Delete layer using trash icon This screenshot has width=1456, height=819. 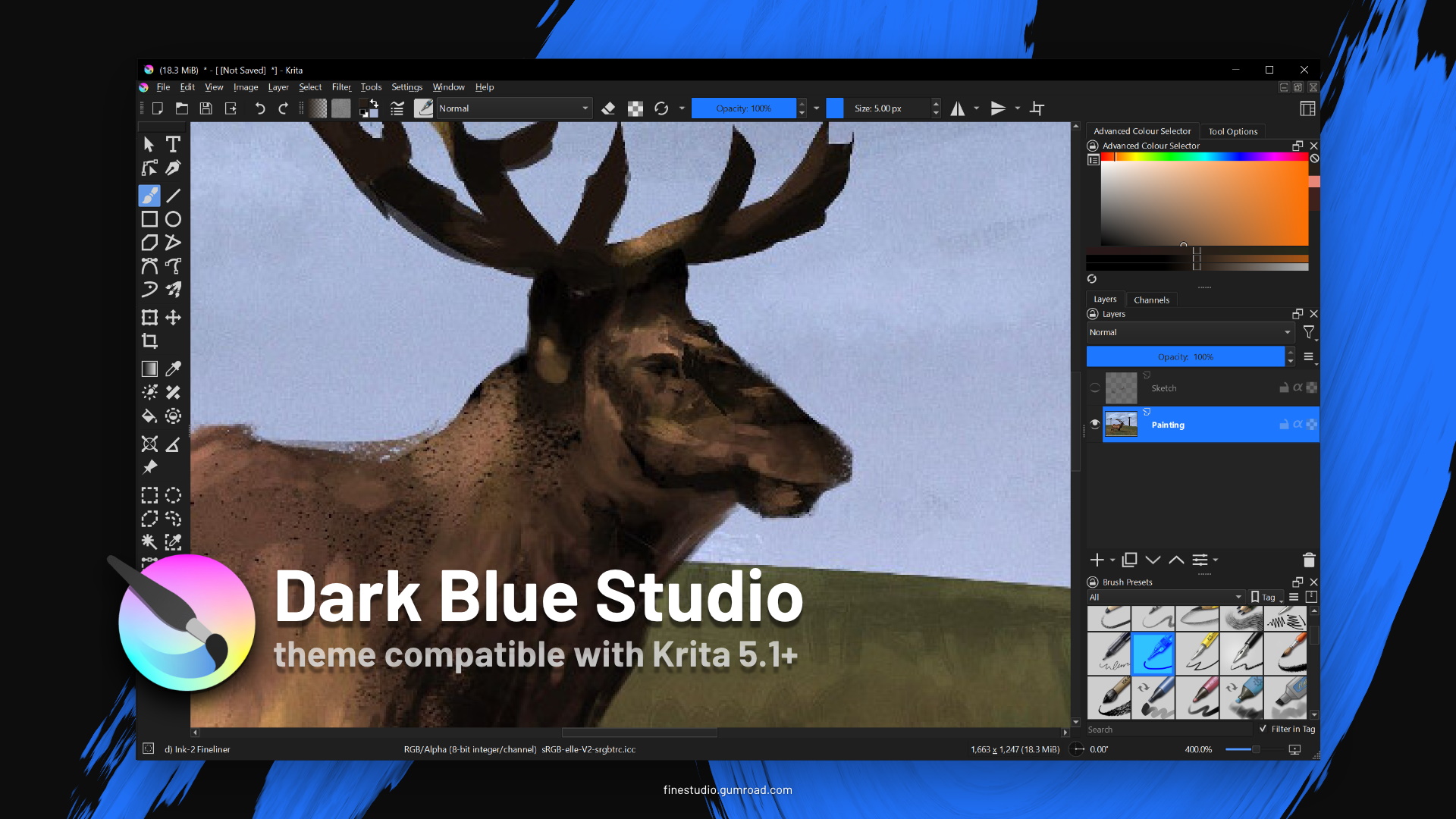[x=1308, y=560]
